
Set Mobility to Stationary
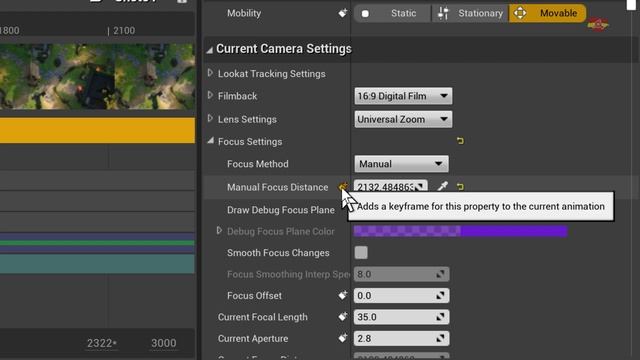pos(470,13)
